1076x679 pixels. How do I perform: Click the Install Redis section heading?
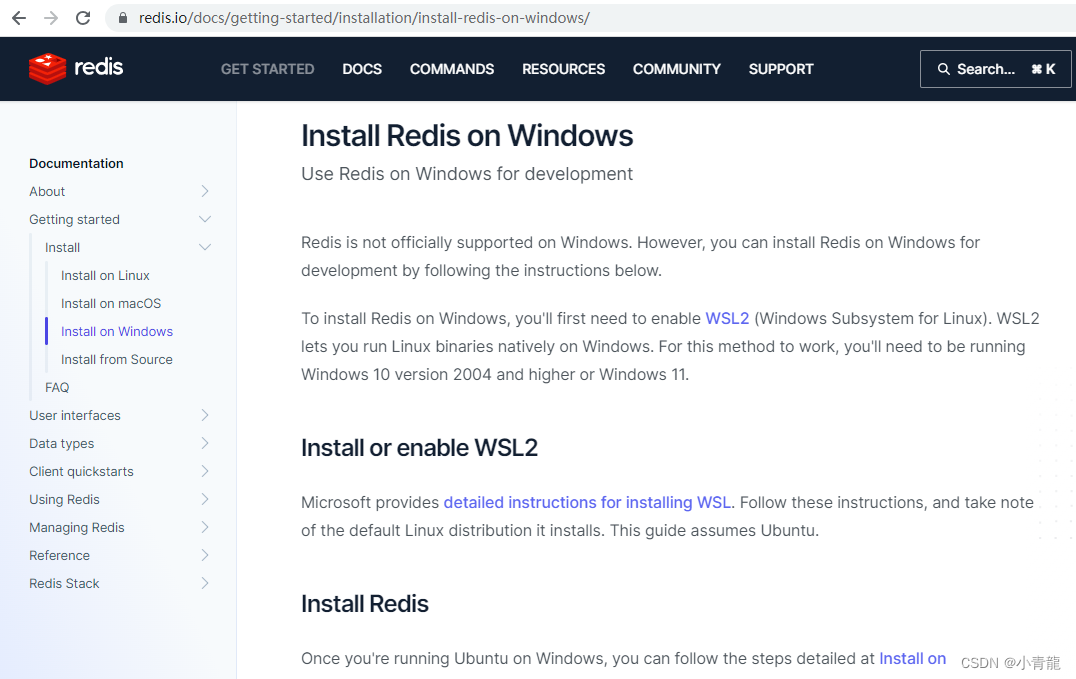364,604
